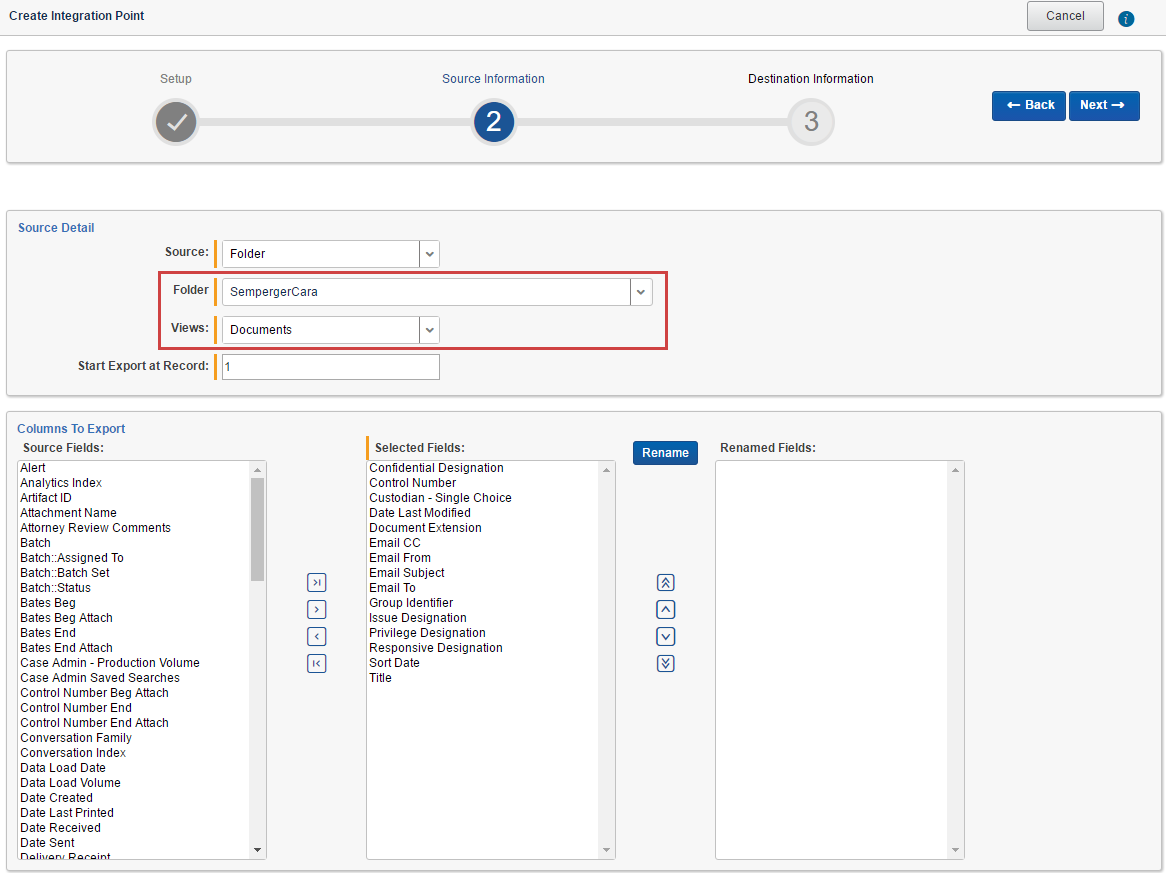Click the step 3 Destination Information circle

pyautogui.click(x=811, y=122)
